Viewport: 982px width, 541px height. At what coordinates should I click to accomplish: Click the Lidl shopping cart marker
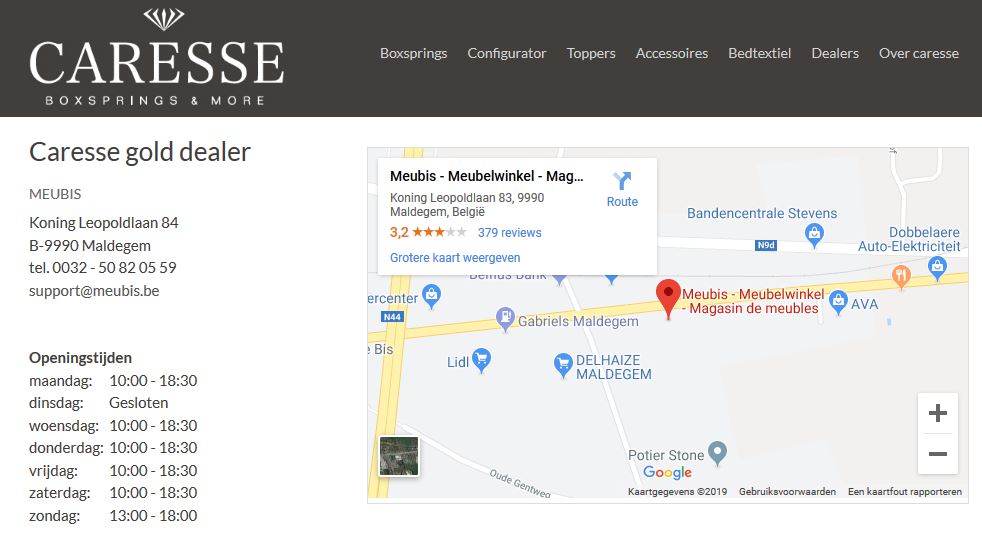pos(482,360)
